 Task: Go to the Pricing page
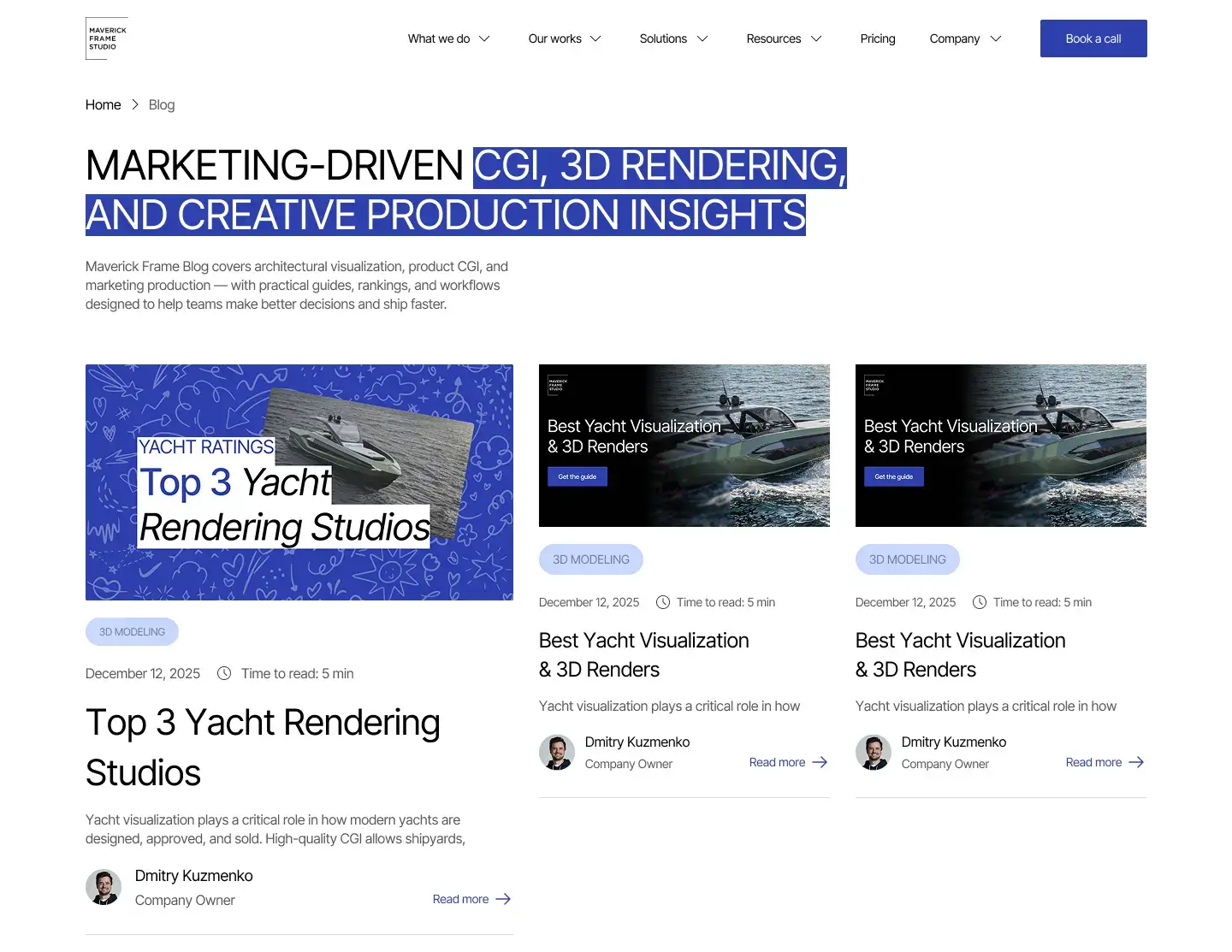[878, 38]
